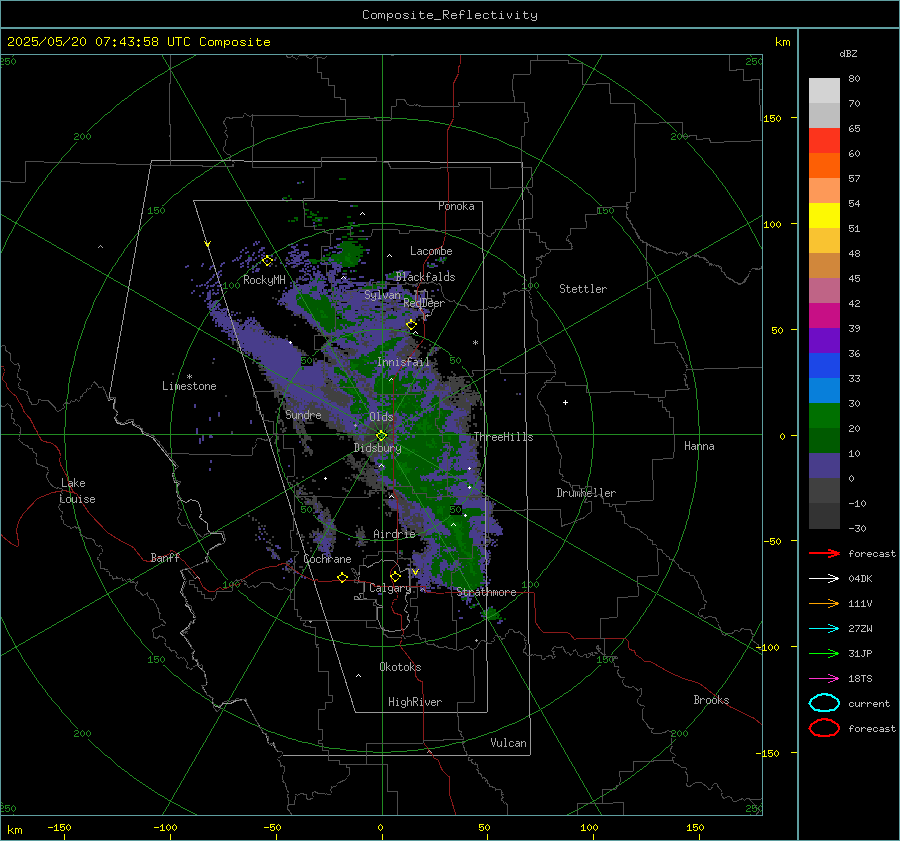Click the Hanna map label
The height and width of the screenshot is (841, 900).
[x=699, y=446]
